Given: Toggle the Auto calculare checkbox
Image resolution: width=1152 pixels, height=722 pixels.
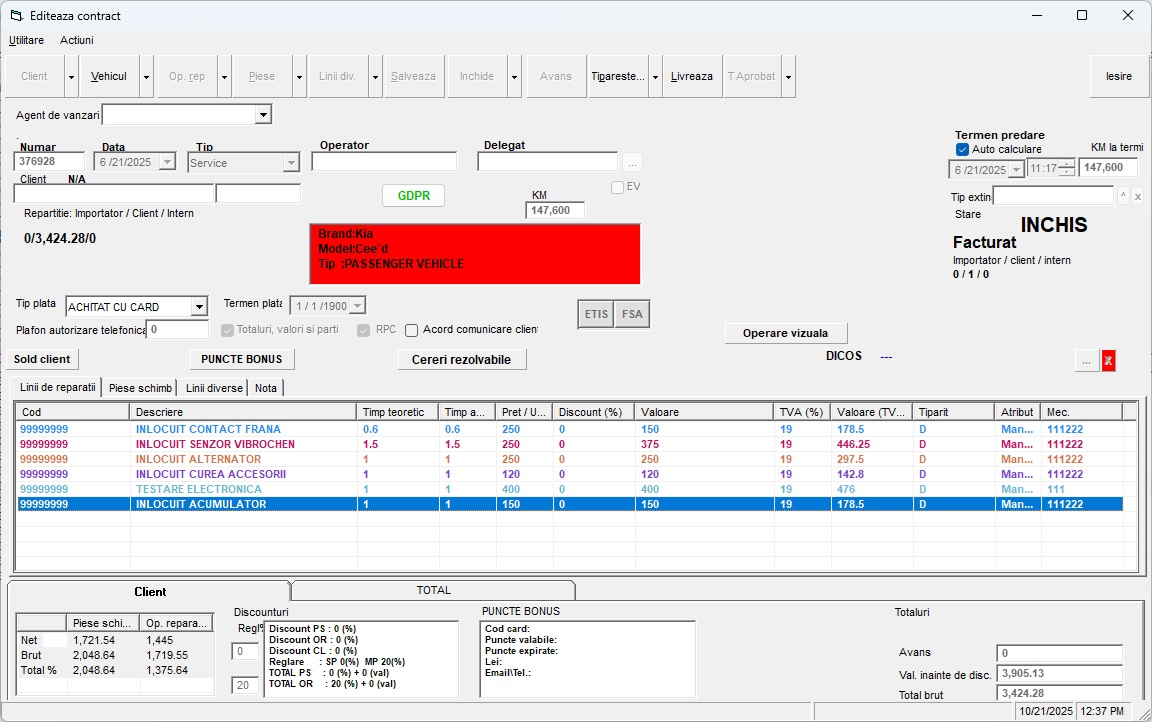Looking at the screenshot, I should click(x=963, y=149).
